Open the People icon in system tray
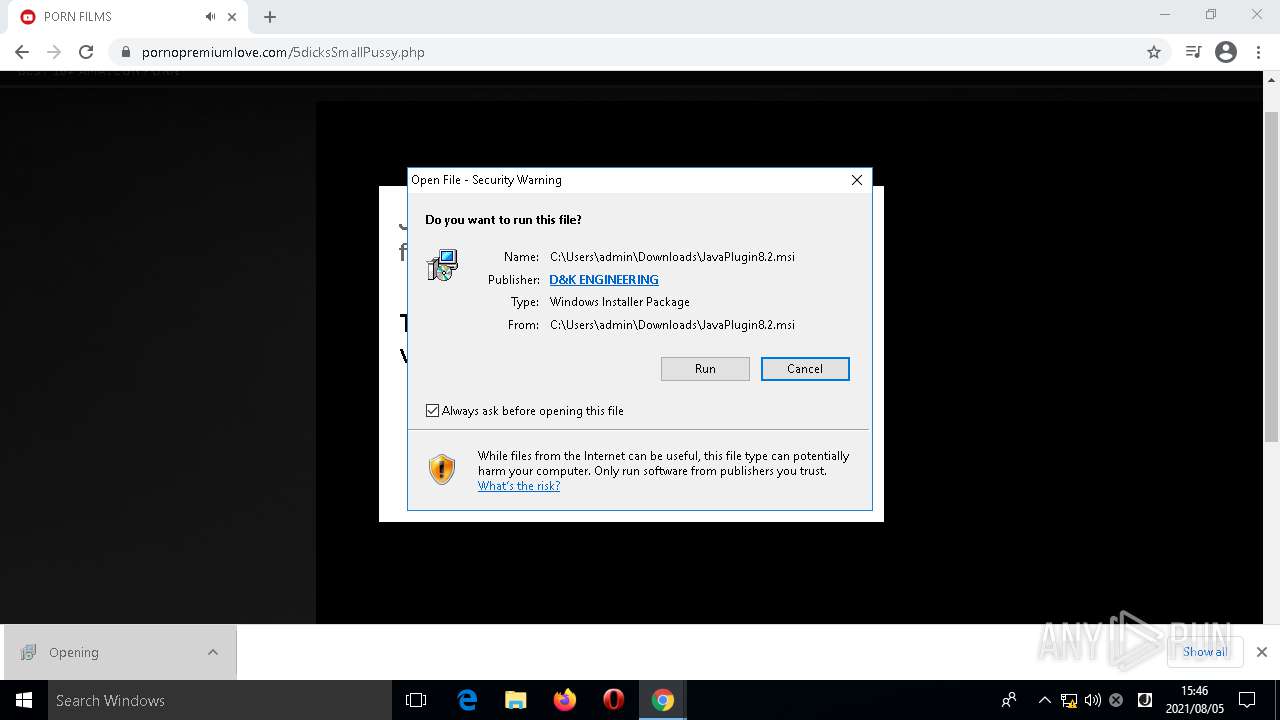This screenshot has height=720, width=1280. [x=1009, y=700]
